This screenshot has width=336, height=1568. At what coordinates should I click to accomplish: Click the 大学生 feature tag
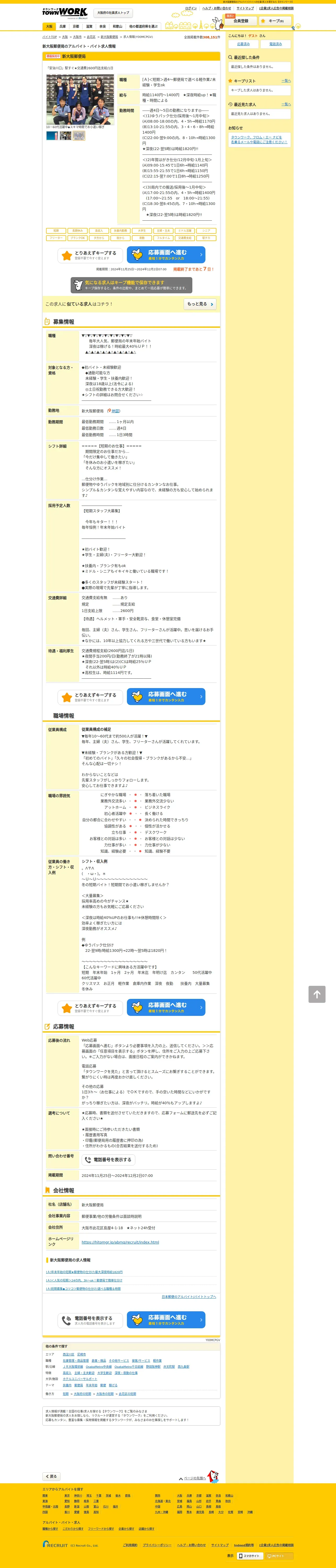click(142, 231)
